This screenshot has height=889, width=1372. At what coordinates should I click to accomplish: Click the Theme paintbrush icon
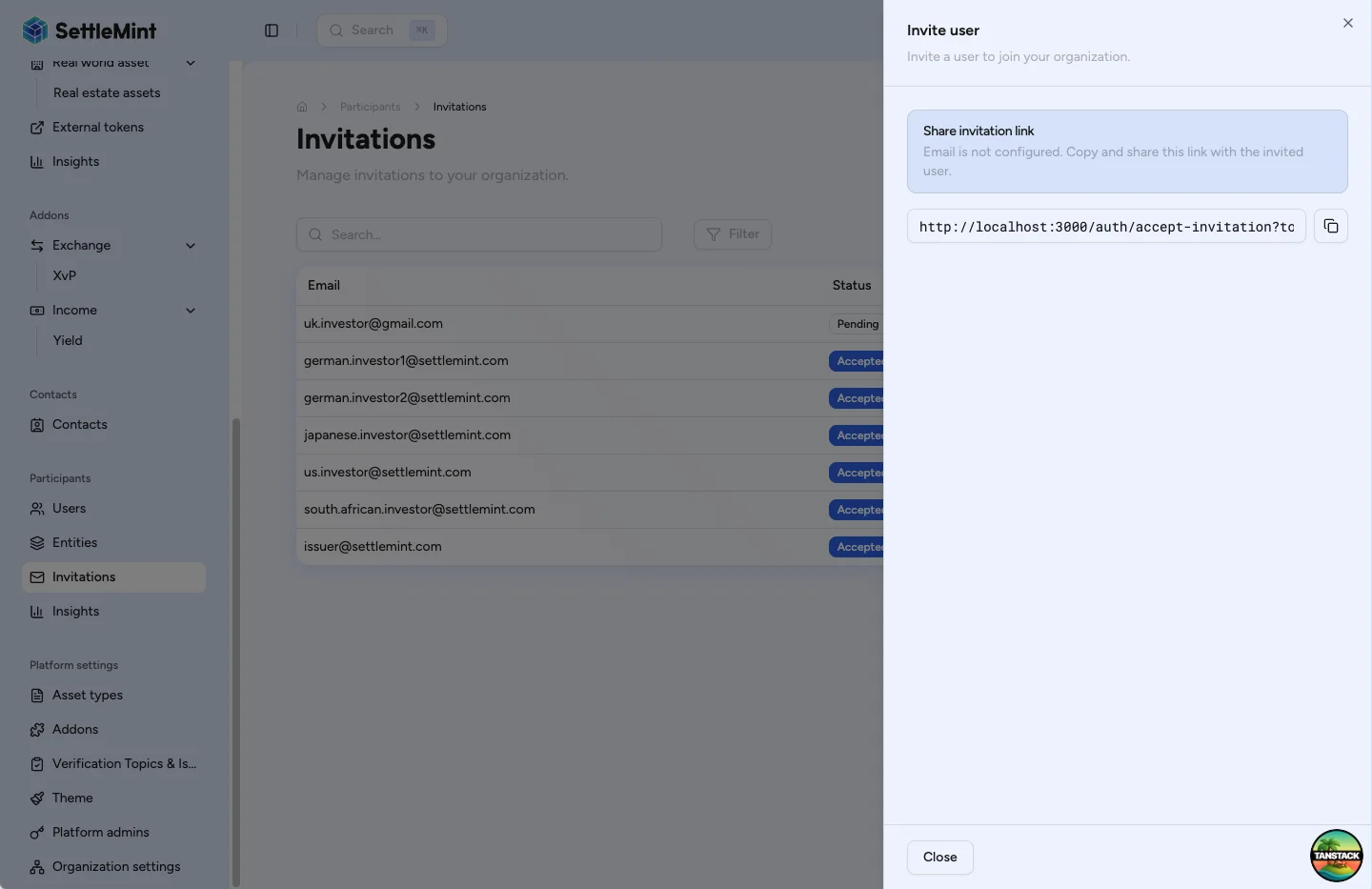(x=36, y=798)
